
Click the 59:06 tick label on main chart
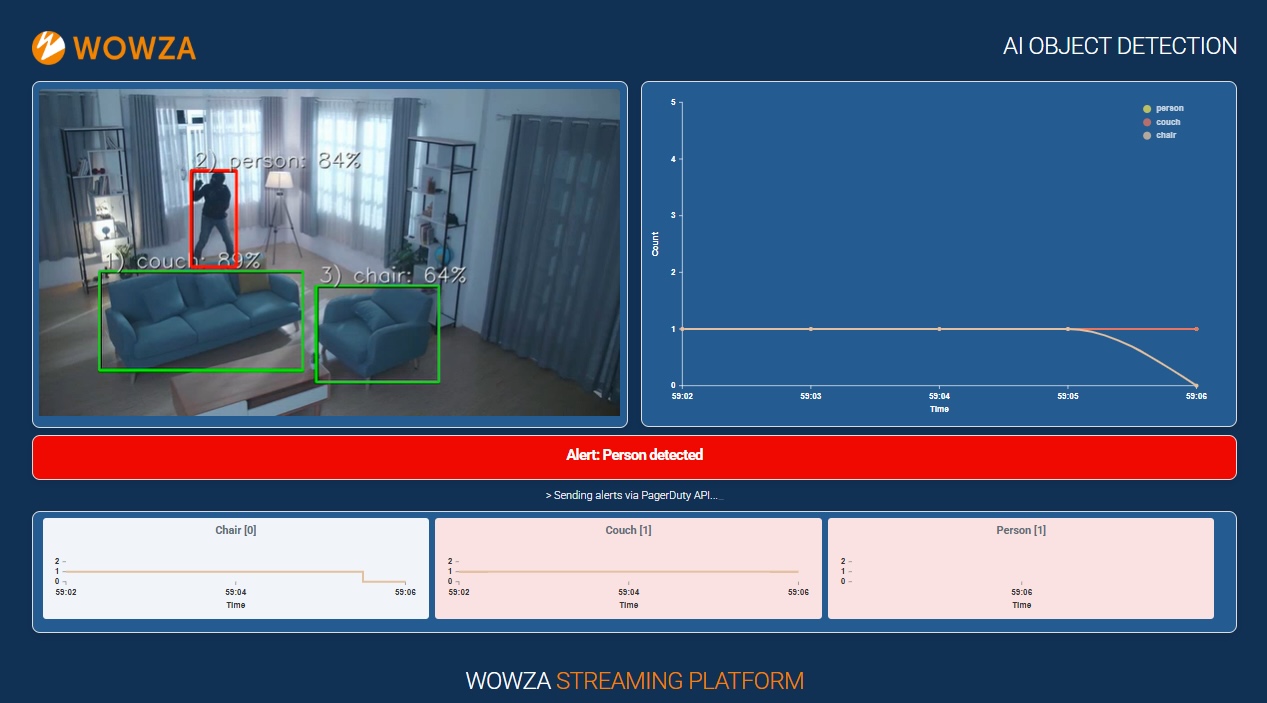point(1196,396)
